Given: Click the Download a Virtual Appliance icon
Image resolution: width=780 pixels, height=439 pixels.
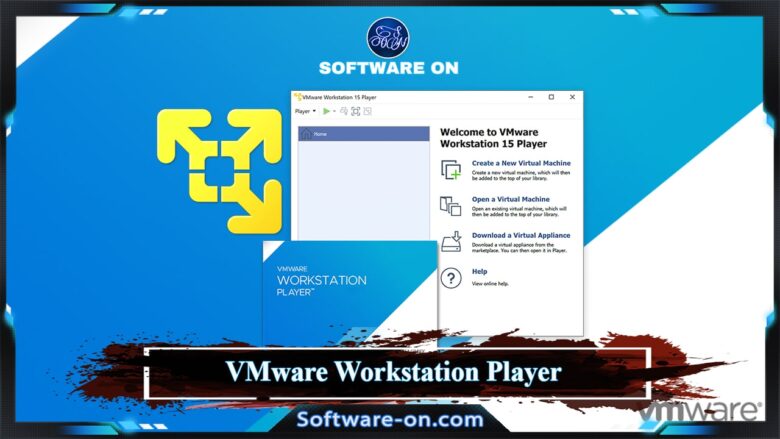Looking at the screenshot, I should click(x=451, y=242).
